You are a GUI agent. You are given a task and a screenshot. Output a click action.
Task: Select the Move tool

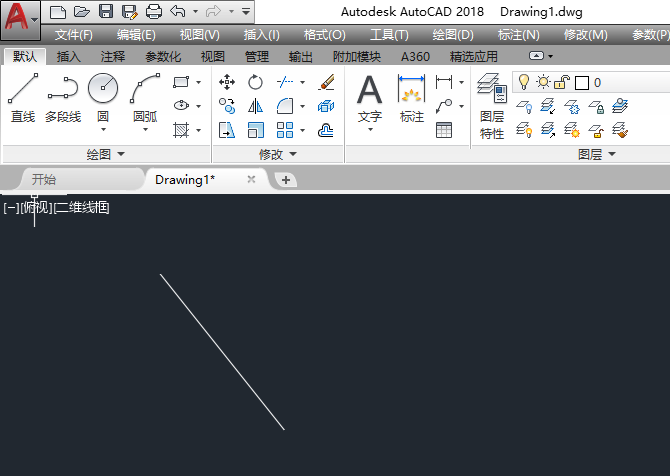tap(227, 82)
